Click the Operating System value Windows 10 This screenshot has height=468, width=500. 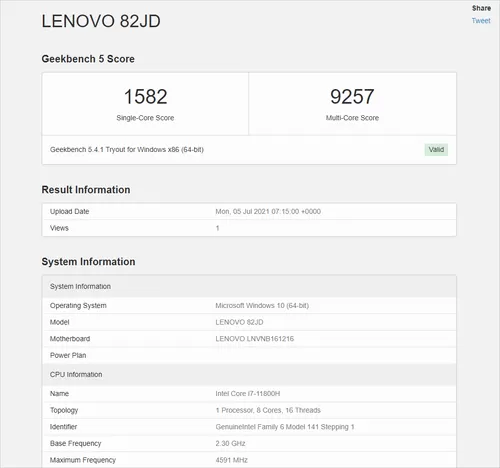point(262,306)
